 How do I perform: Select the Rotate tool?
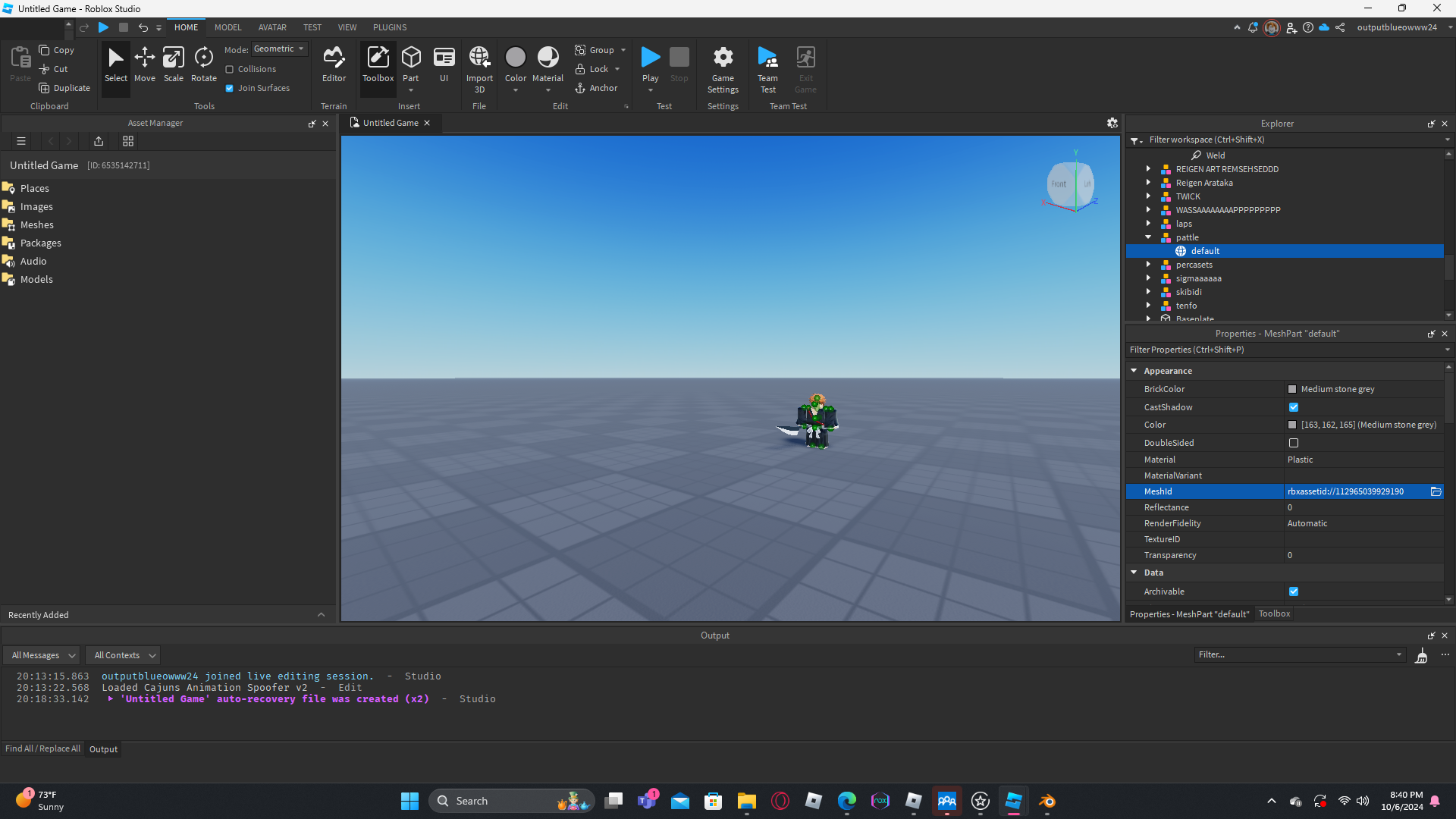click(203, 64)
